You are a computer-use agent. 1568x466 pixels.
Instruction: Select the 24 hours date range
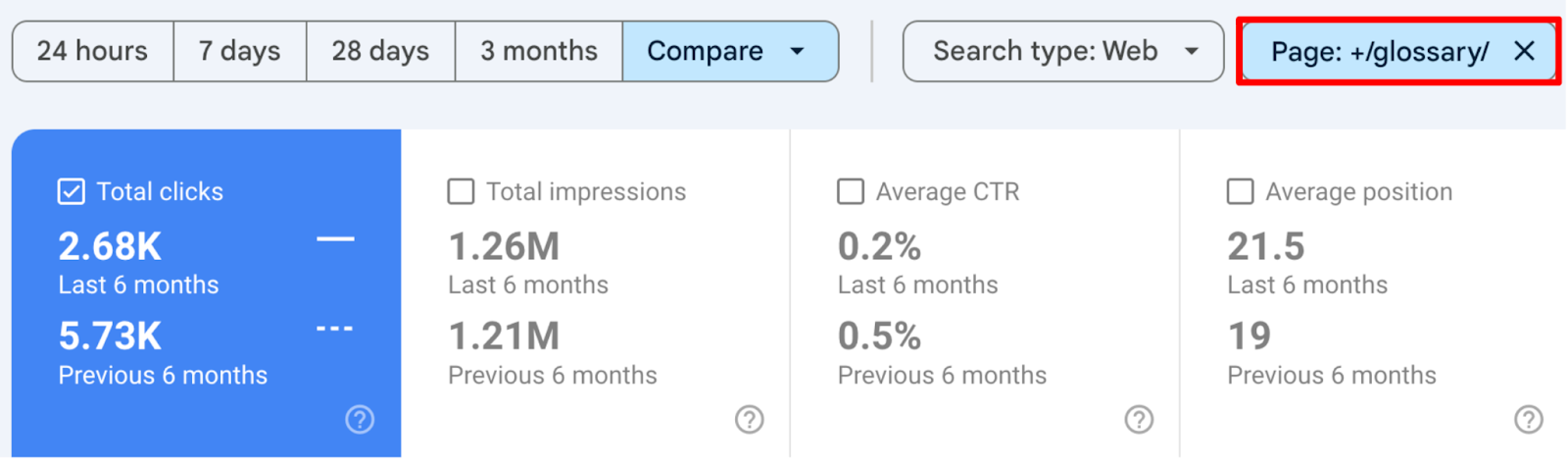pos(92,51)
